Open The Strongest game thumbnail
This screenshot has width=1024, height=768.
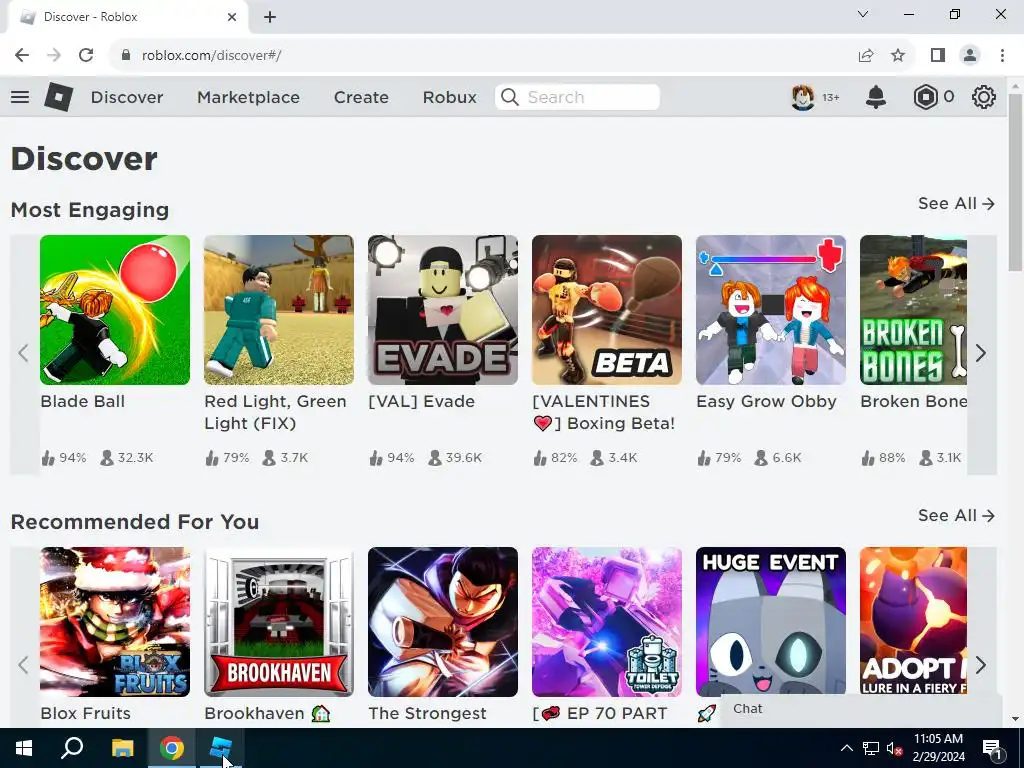(x=443, y=622)
